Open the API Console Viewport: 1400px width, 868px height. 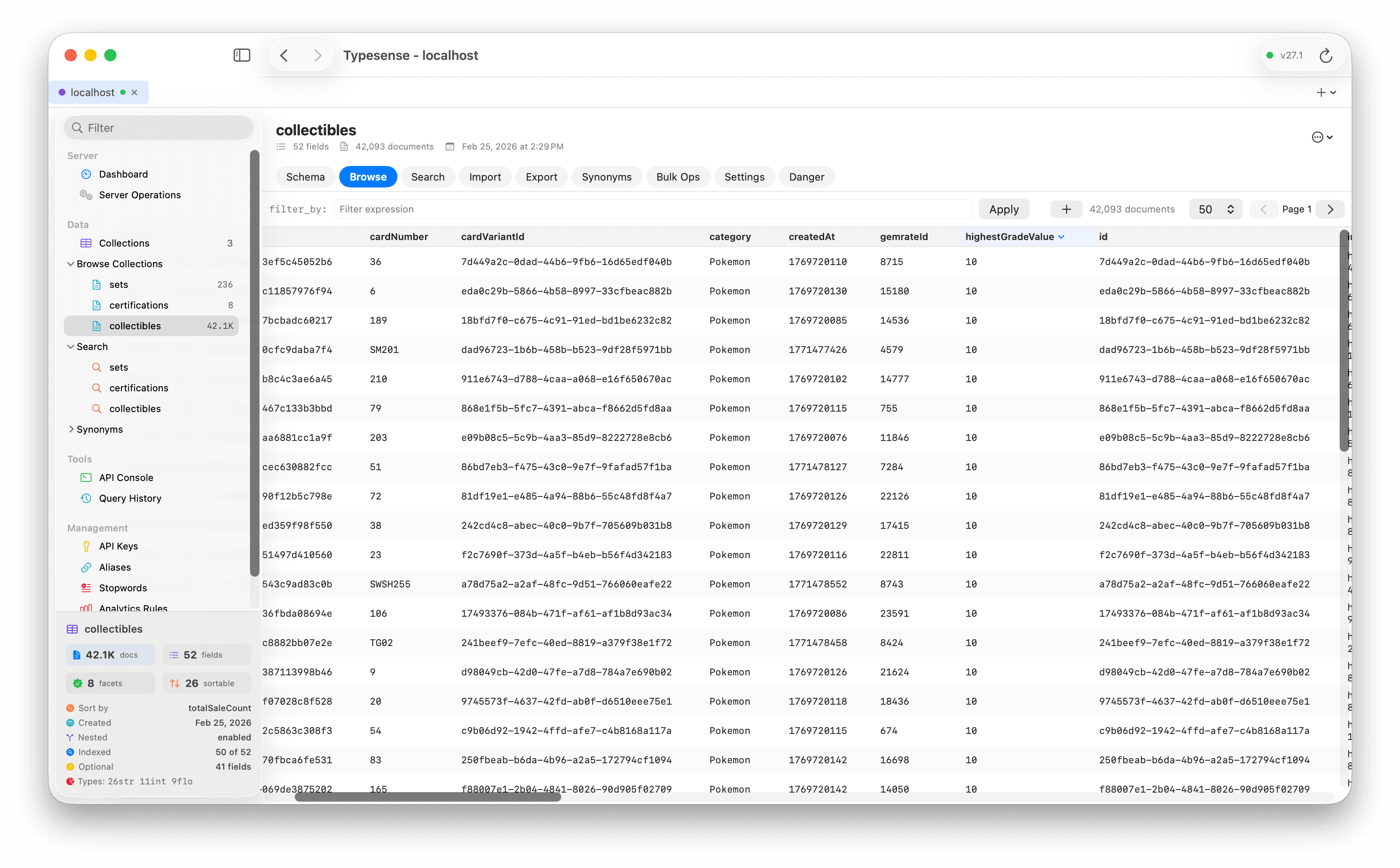pos(126,477)
